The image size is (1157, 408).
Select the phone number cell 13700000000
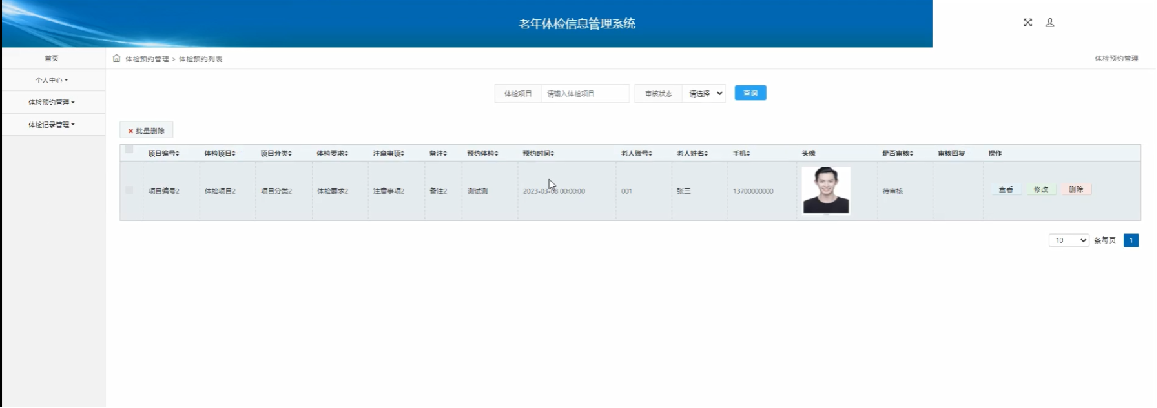click(753, 191)
